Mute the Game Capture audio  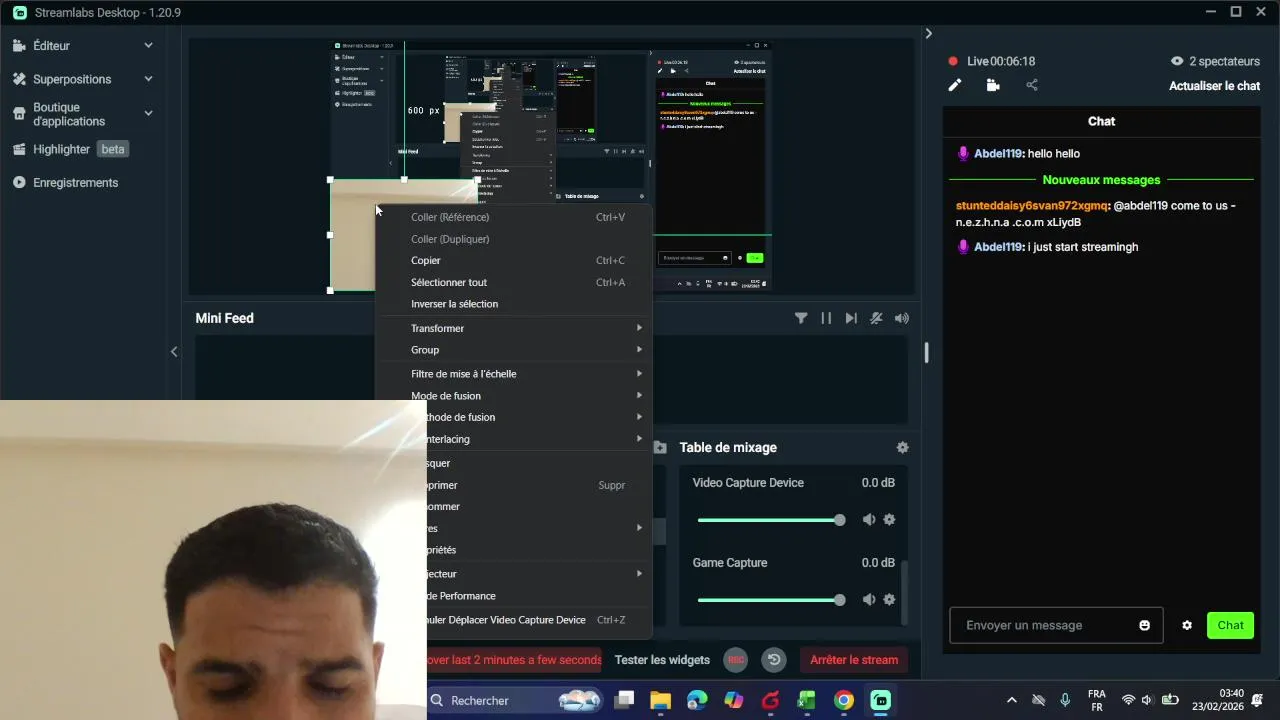pos(869,600)
